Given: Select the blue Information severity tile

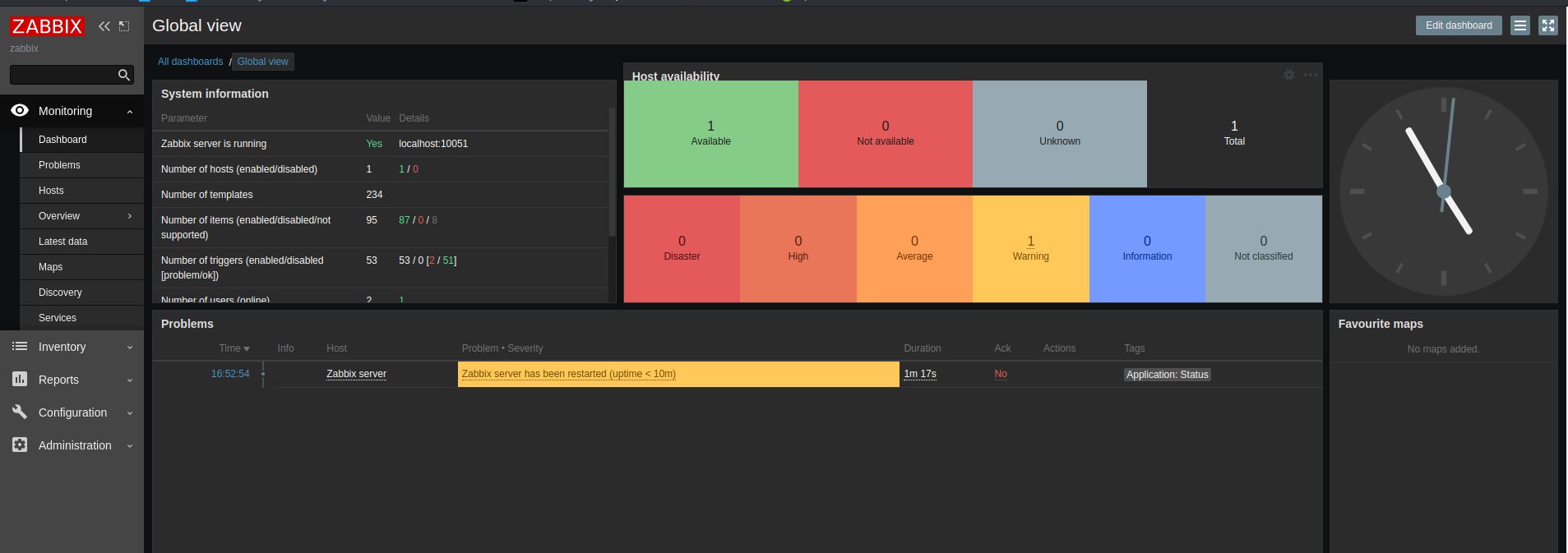Looking at the screenshot, I should (x=1148, y=249).
